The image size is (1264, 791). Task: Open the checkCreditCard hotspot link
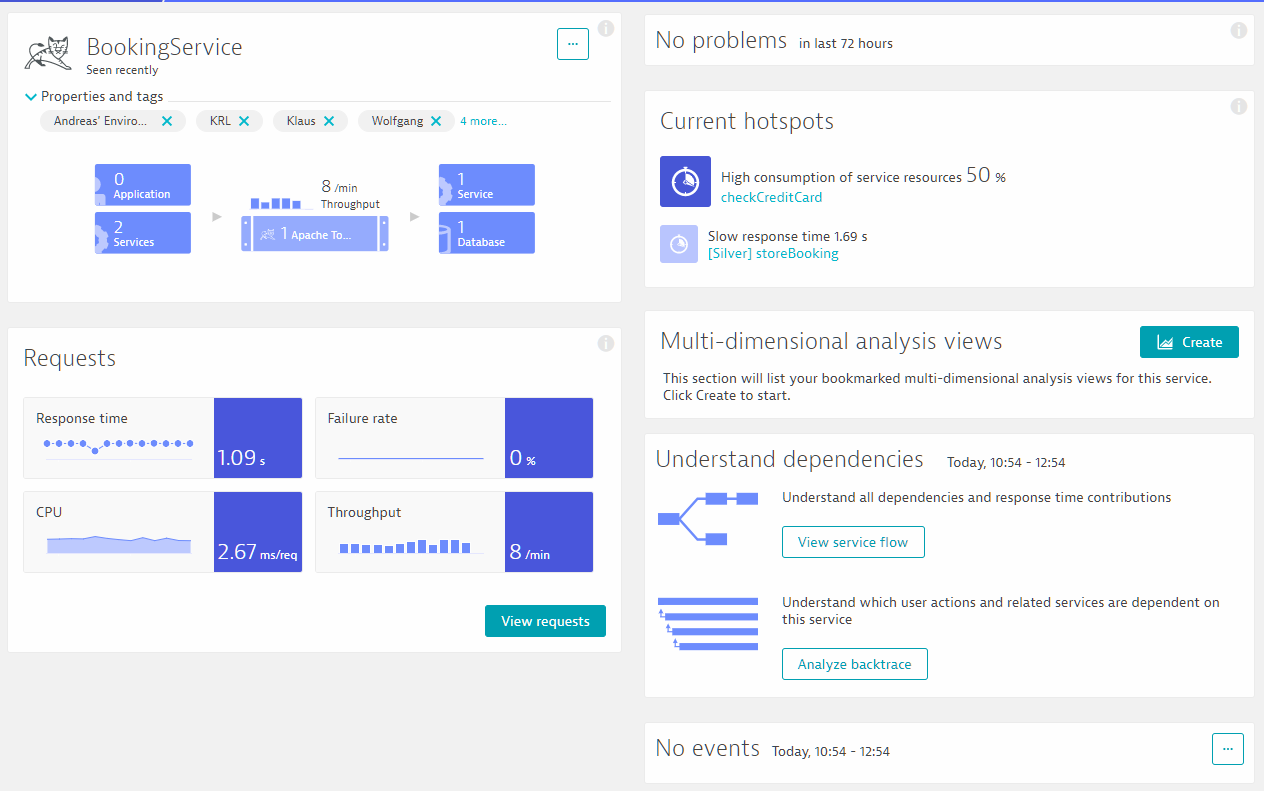(771, 197)
